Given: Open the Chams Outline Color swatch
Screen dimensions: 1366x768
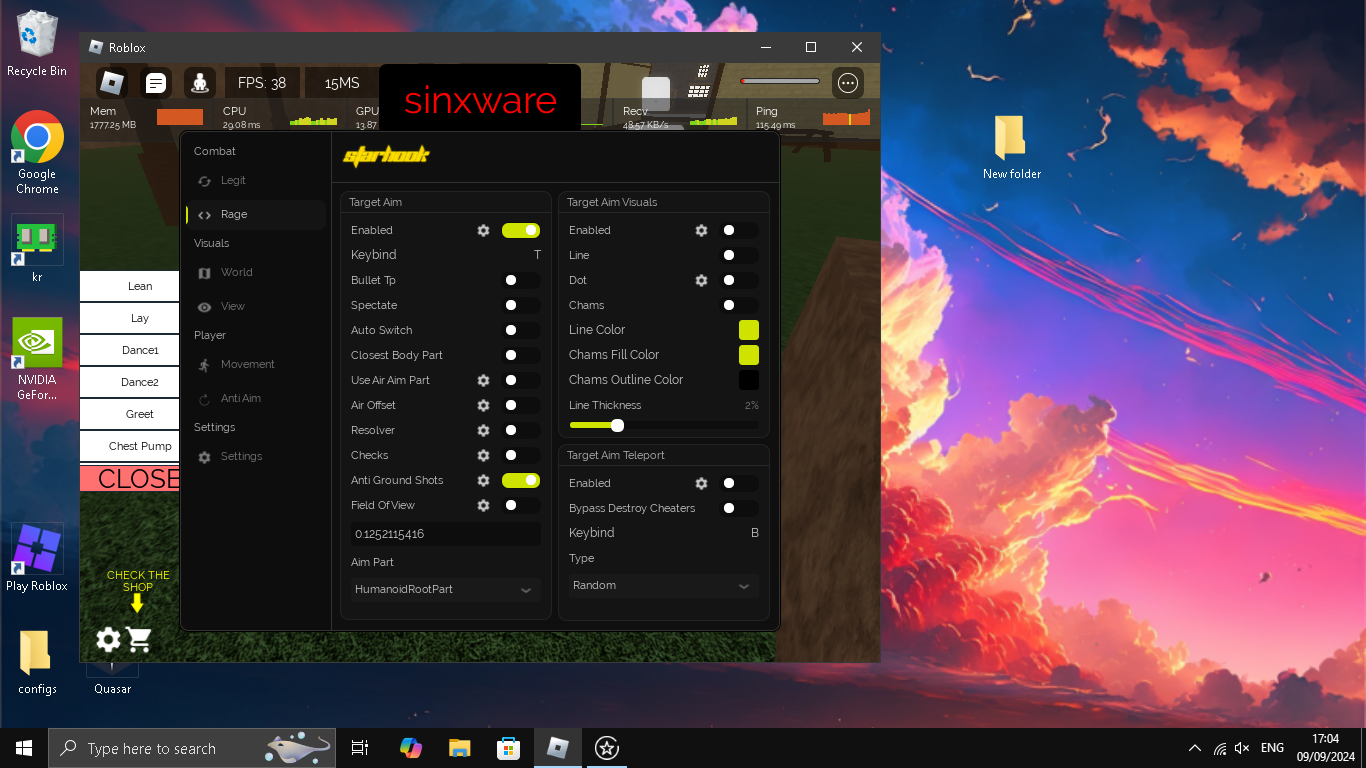Looking at the screenshot, I should coord(749,380).
